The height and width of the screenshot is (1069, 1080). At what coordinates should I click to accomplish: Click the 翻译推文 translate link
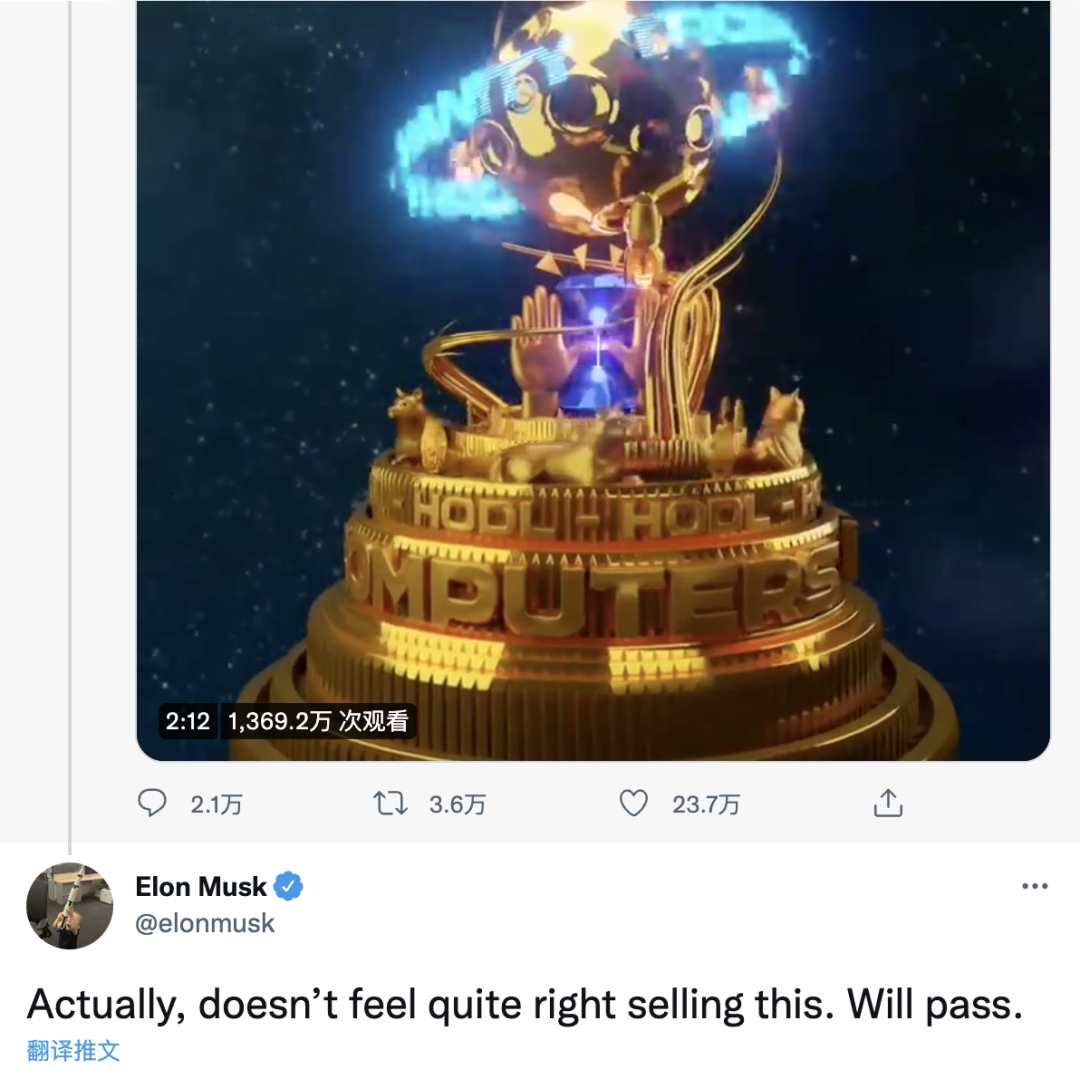point(73,1050)
